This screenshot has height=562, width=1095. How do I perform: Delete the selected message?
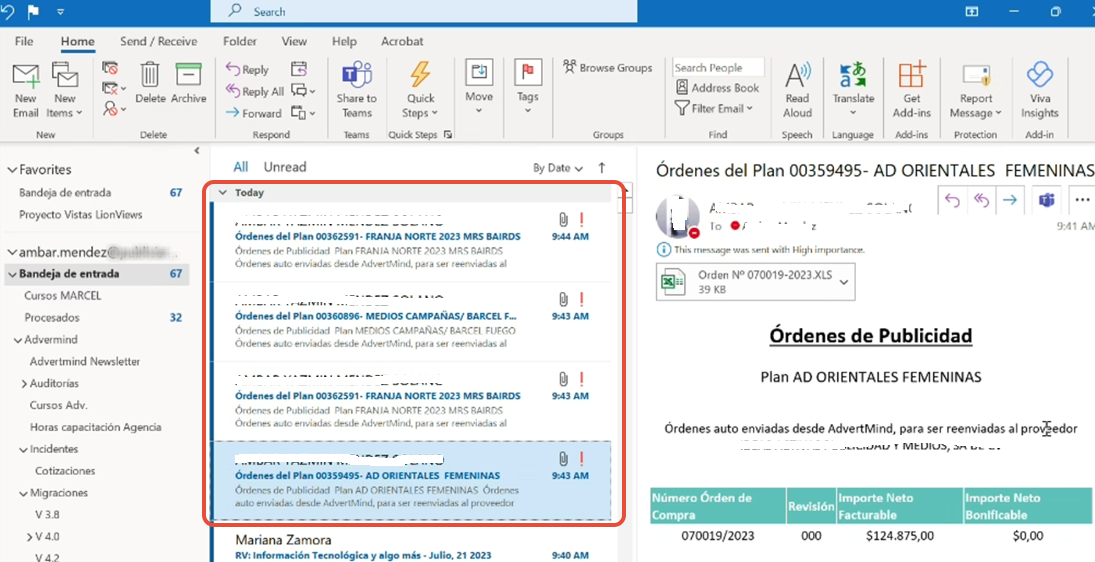150,84
